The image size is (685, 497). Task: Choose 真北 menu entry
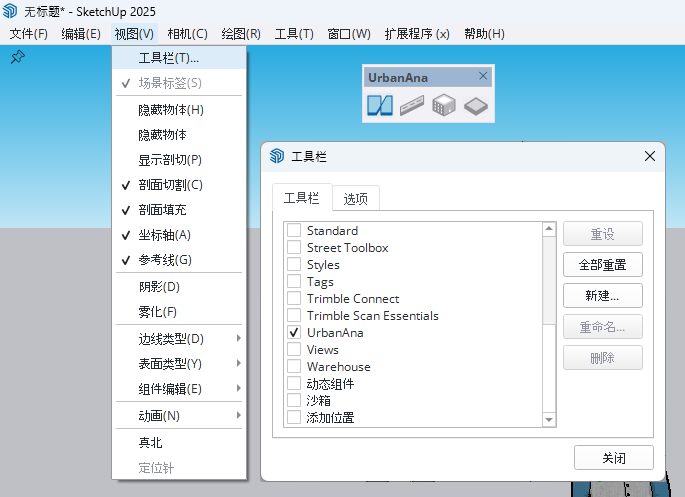click(179, 442)
